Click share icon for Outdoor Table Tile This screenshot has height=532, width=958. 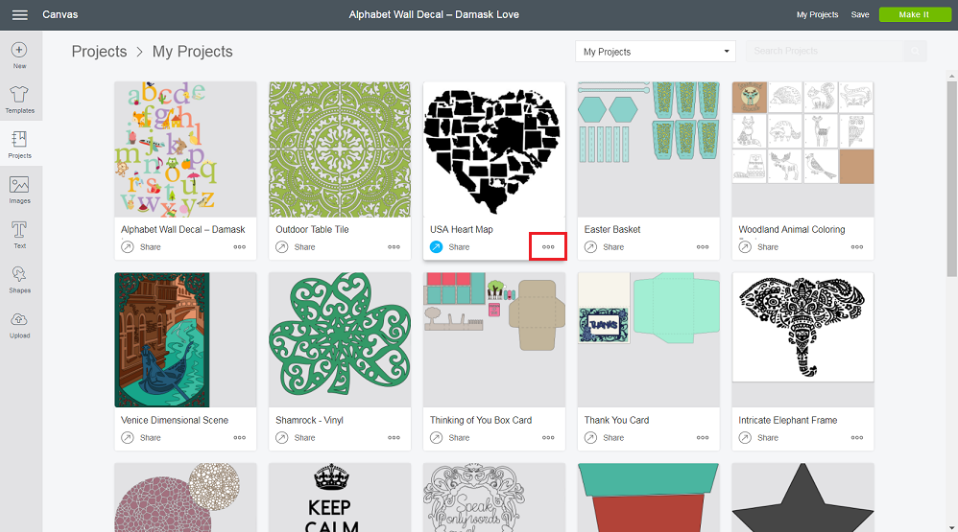point(282,247)
